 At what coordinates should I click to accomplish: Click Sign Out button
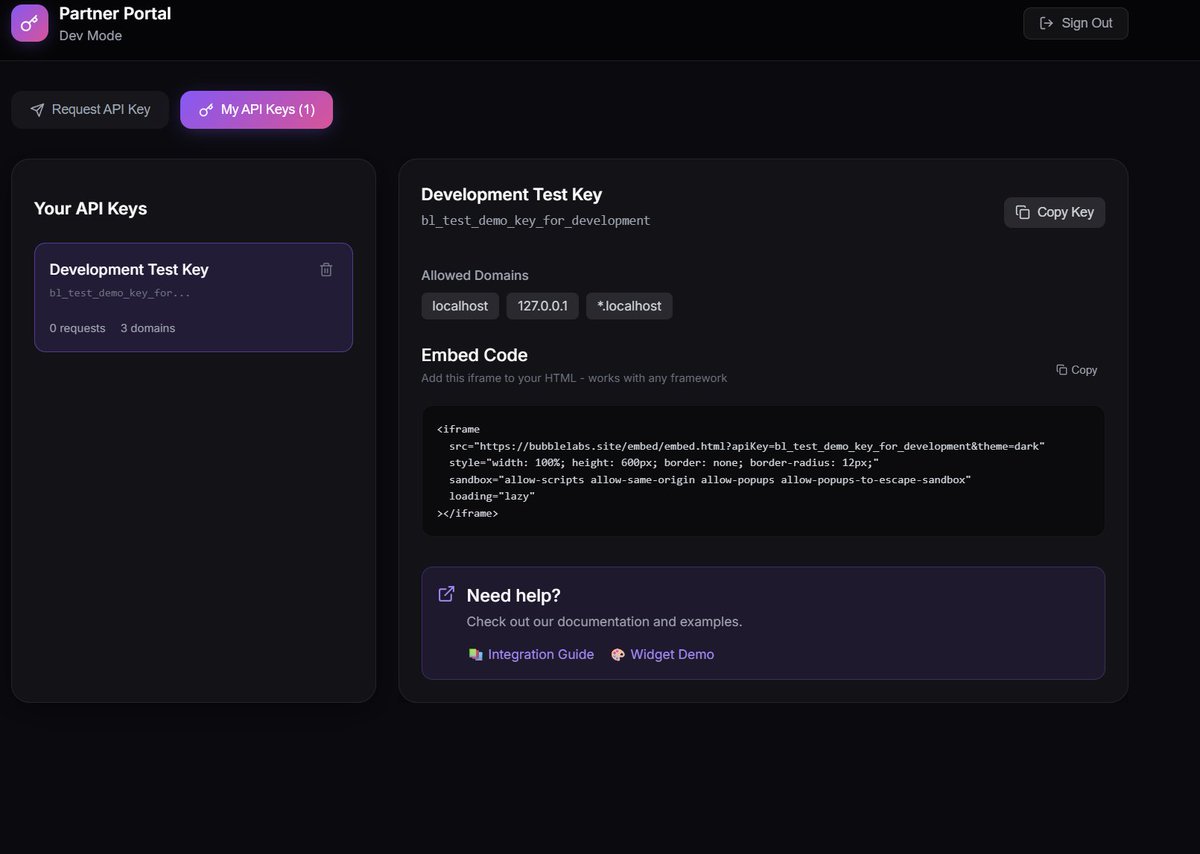coord(1075,23)
